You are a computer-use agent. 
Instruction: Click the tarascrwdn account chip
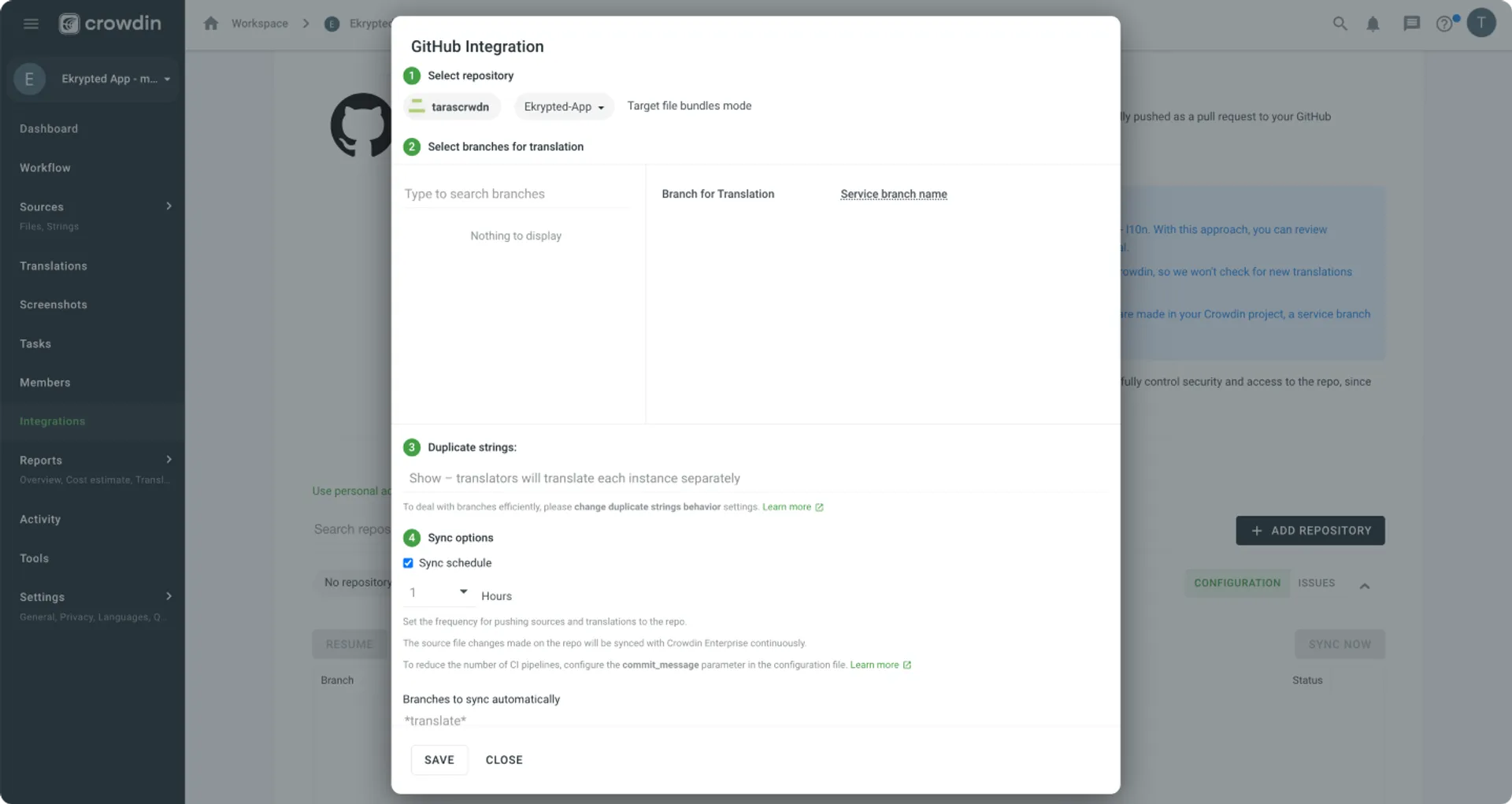[x=452, y=106]
